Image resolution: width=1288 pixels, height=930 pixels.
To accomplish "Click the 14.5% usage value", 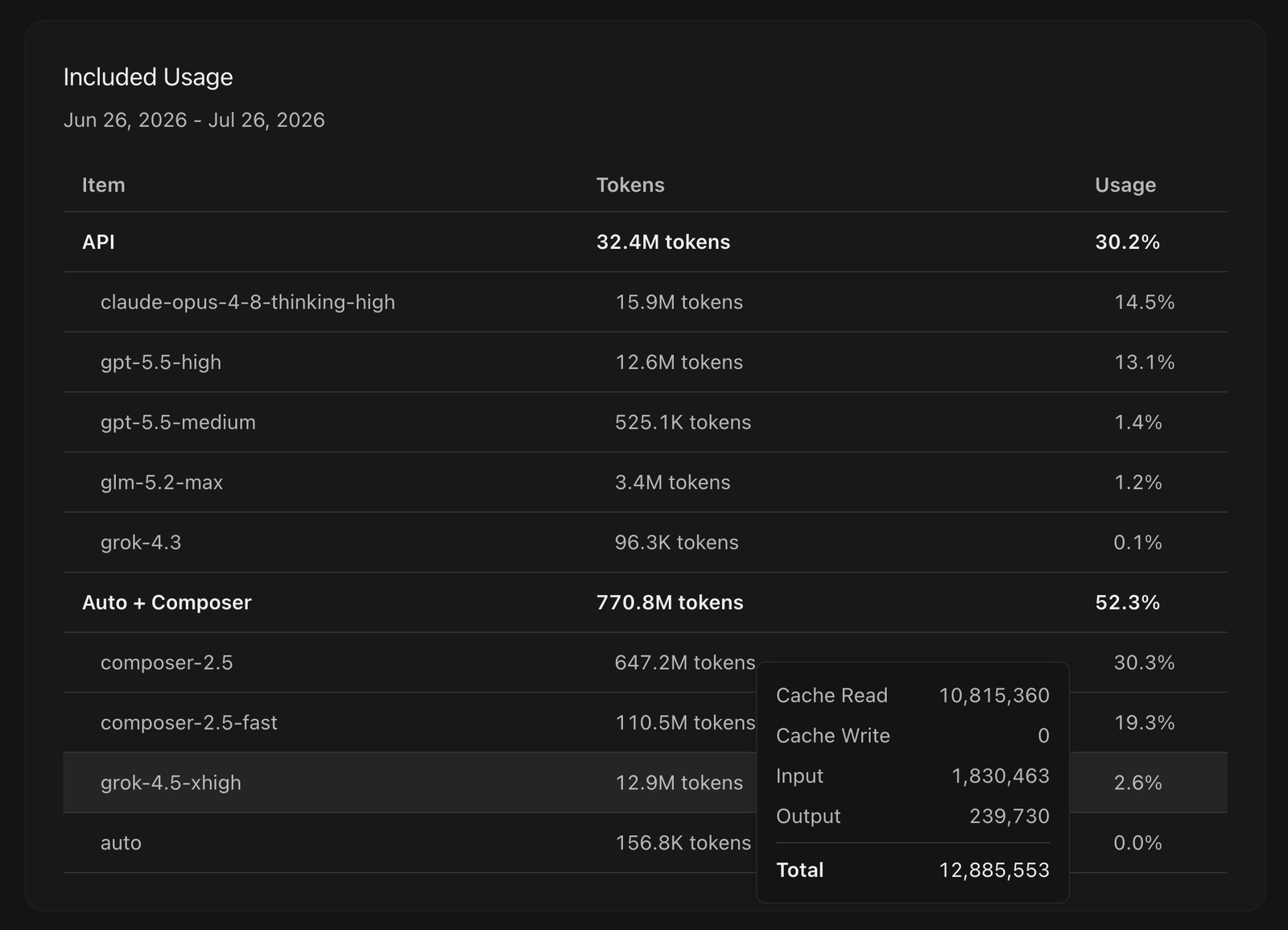I will (x=1144, y=302).
